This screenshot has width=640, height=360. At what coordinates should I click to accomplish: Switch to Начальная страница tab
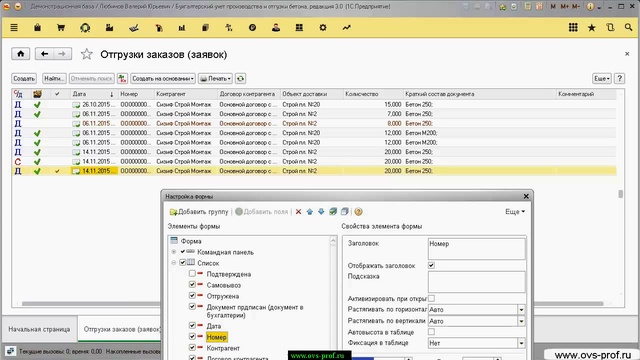point(39,329)
